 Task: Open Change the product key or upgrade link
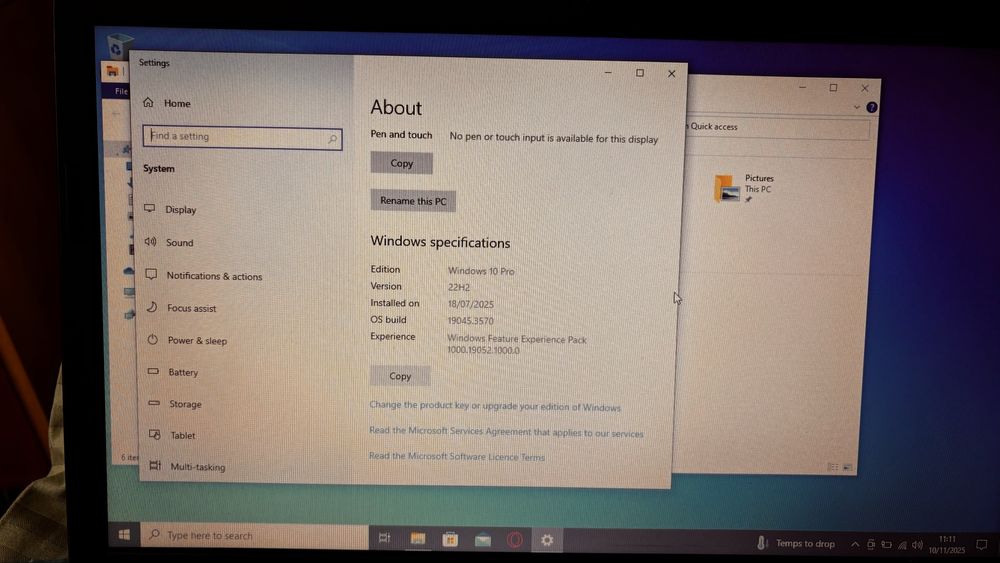coord(495,406)
